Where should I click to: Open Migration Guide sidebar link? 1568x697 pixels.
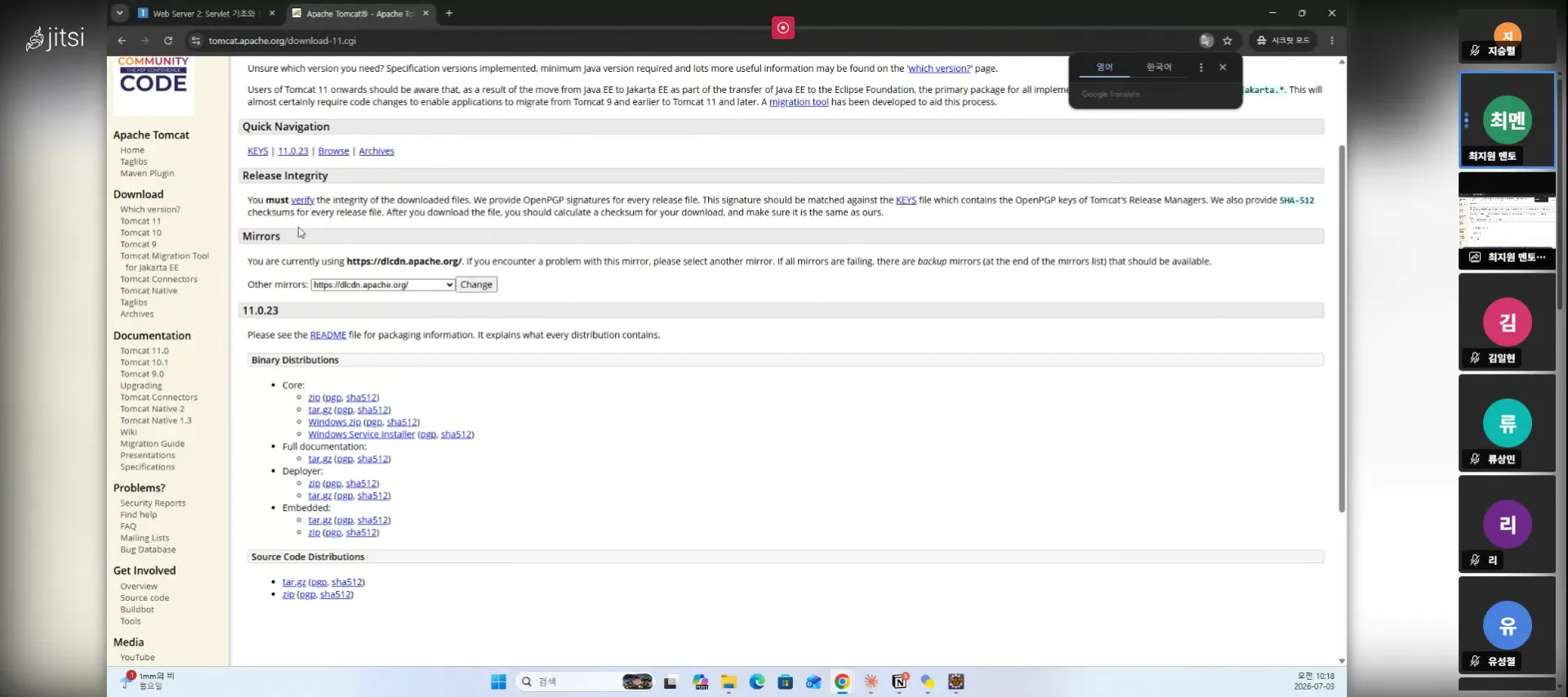pyautogui.click(x=152, y=444)
